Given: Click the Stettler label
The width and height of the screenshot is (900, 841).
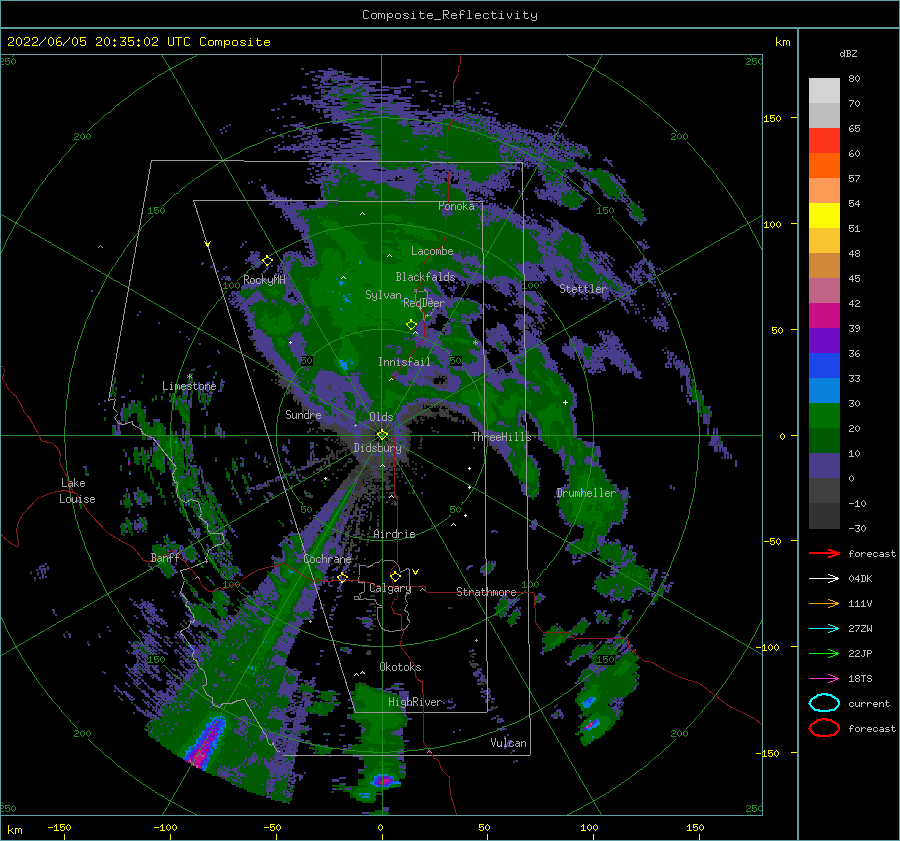Looking at the screenshot, I should pos(583,289).
